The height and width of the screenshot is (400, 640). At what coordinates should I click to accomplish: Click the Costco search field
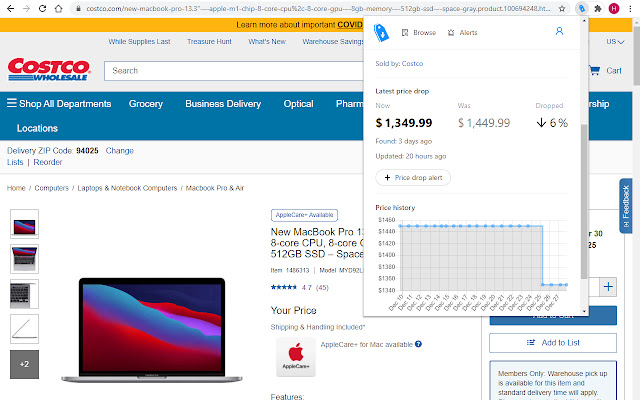(x=233, y=71)
